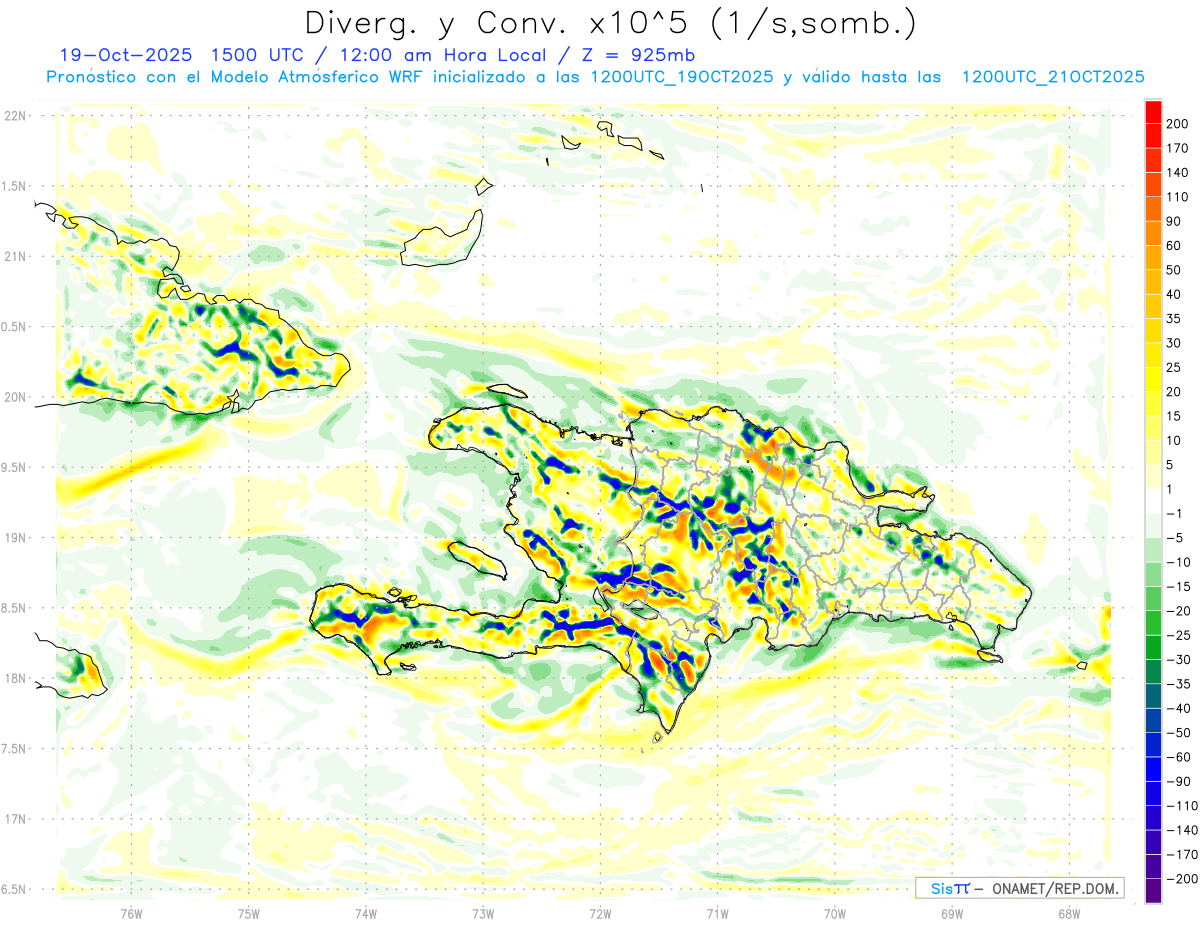Click the '22N' latitude label

tap(16, 116)
